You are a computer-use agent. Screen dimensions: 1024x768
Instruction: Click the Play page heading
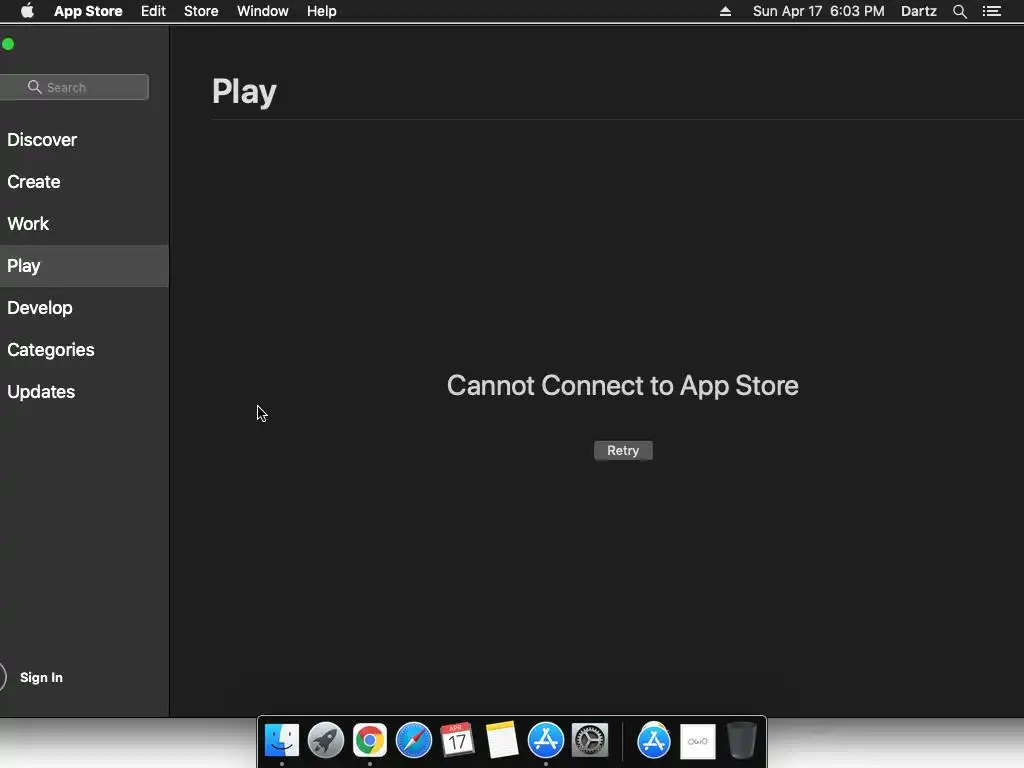pos(244,92)
